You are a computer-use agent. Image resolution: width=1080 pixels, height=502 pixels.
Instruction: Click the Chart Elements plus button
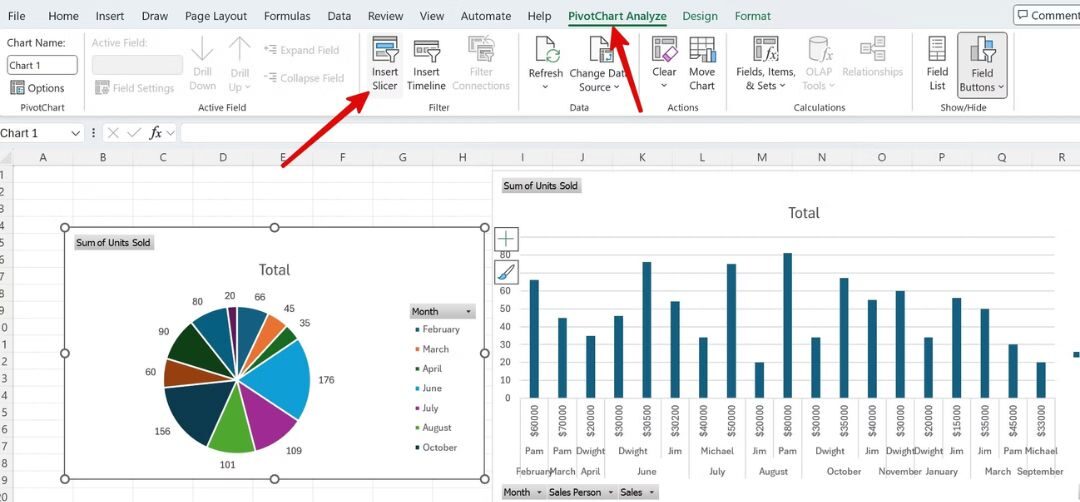(x=506, y=239)
